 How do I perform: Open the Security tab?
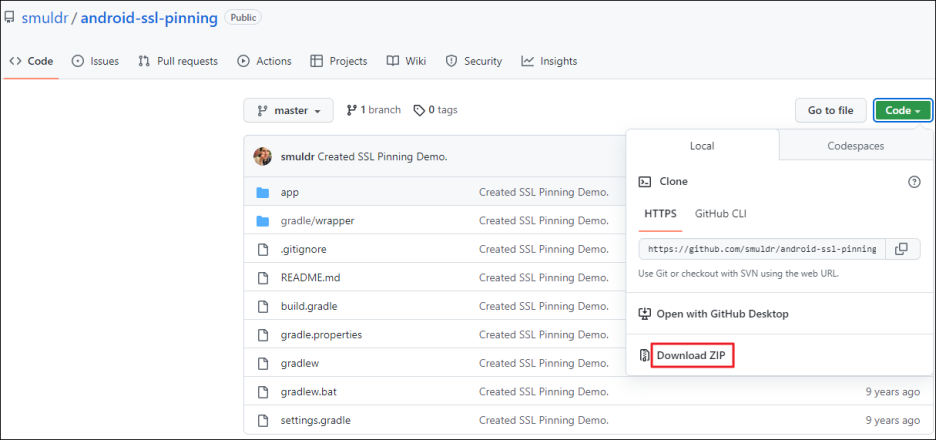[474, 61]
